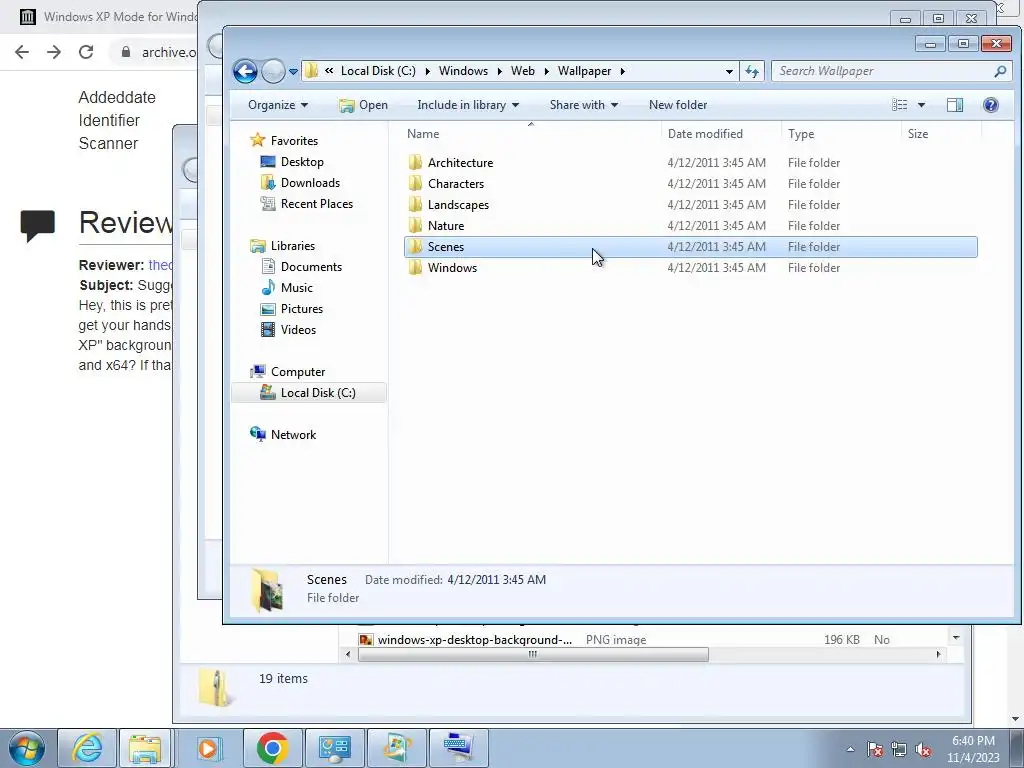This screenshot has height=768, width=1024.
Task: Sort by the Date modified column
Action: click(721, 134)
